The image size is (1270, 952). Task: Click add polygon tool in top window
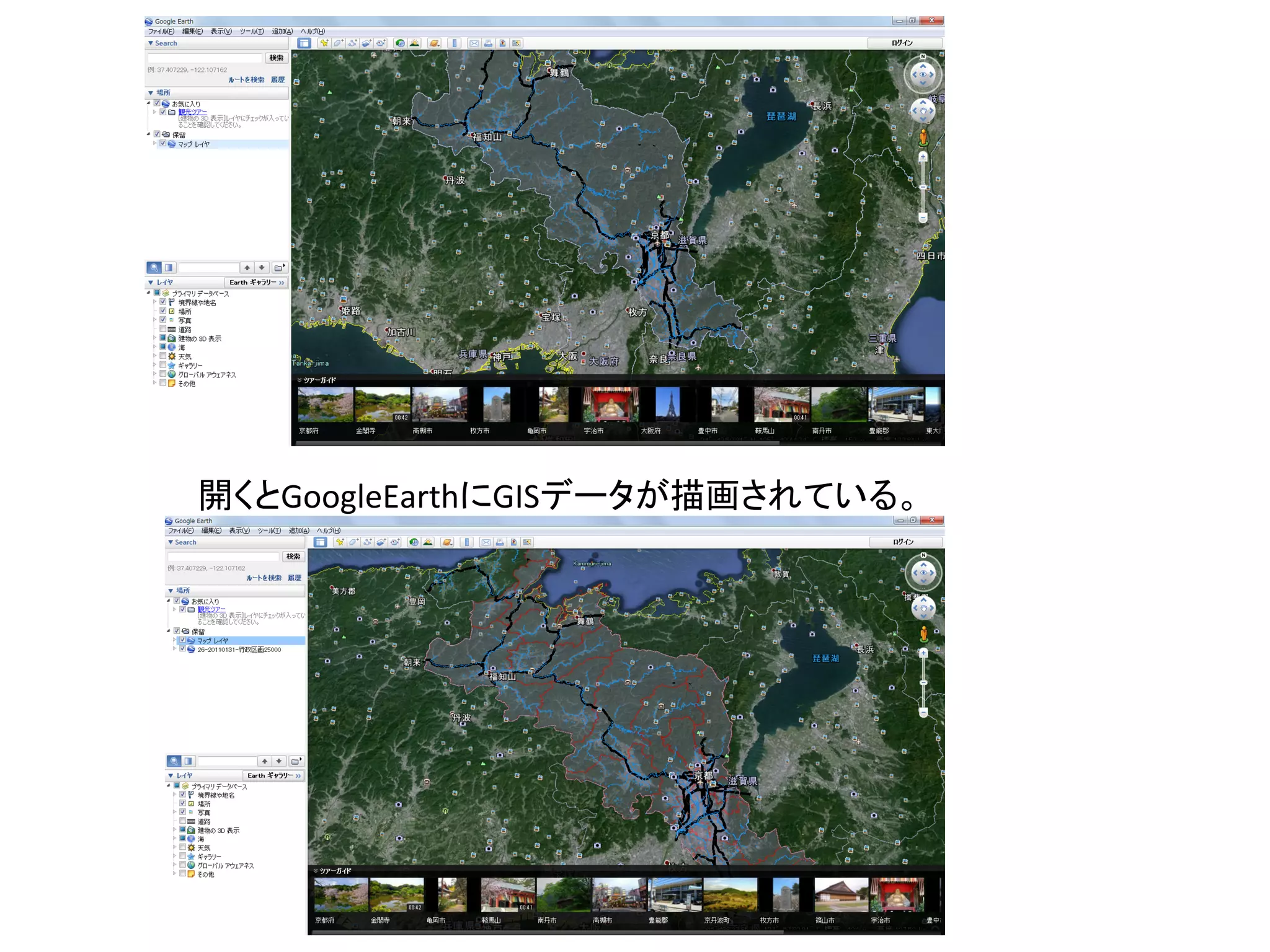point(338,43)
